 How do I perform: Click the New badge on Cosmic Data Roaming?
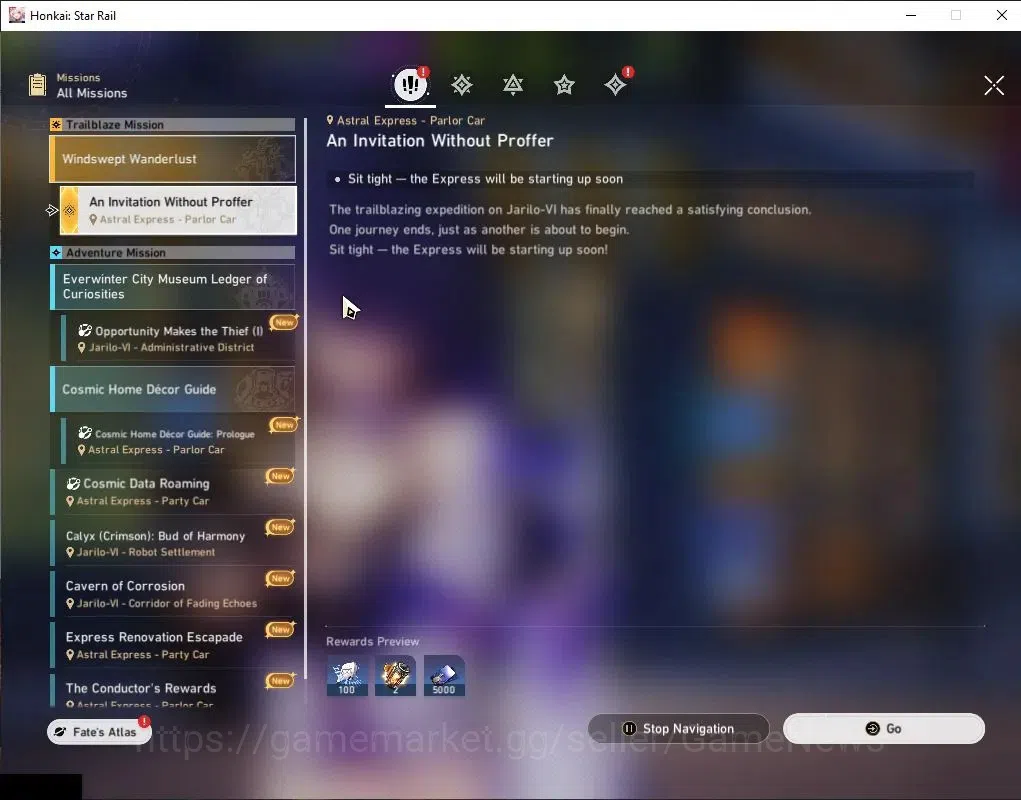click(281, 476)
